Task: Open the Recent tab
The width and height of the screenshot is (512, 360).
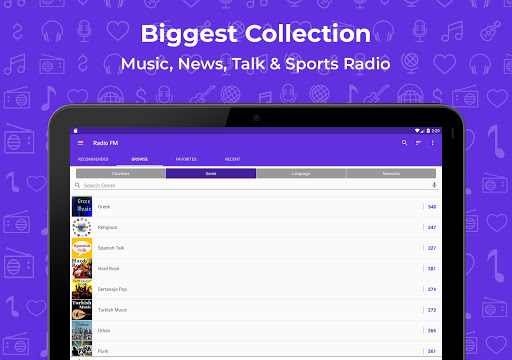Action: coord(232,159)
